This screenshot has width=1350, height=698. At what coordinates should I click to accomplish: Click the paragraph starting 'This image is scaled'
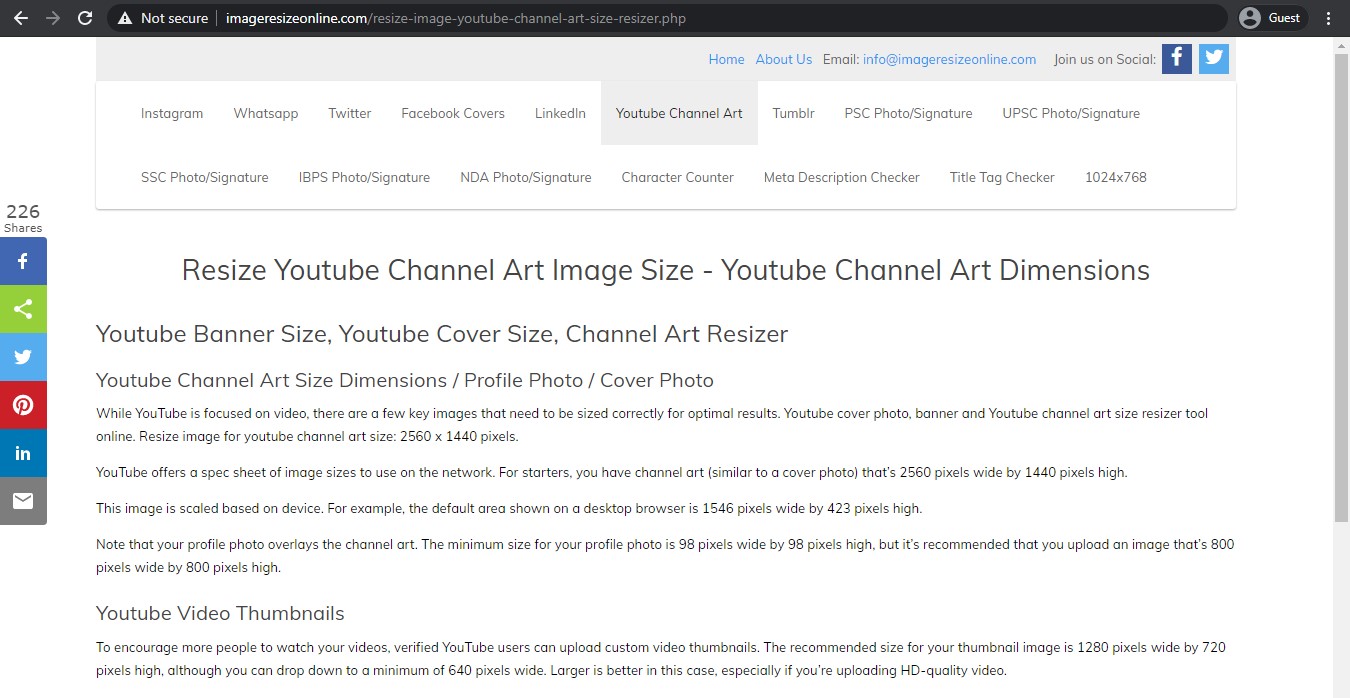(x=509, y=508)
